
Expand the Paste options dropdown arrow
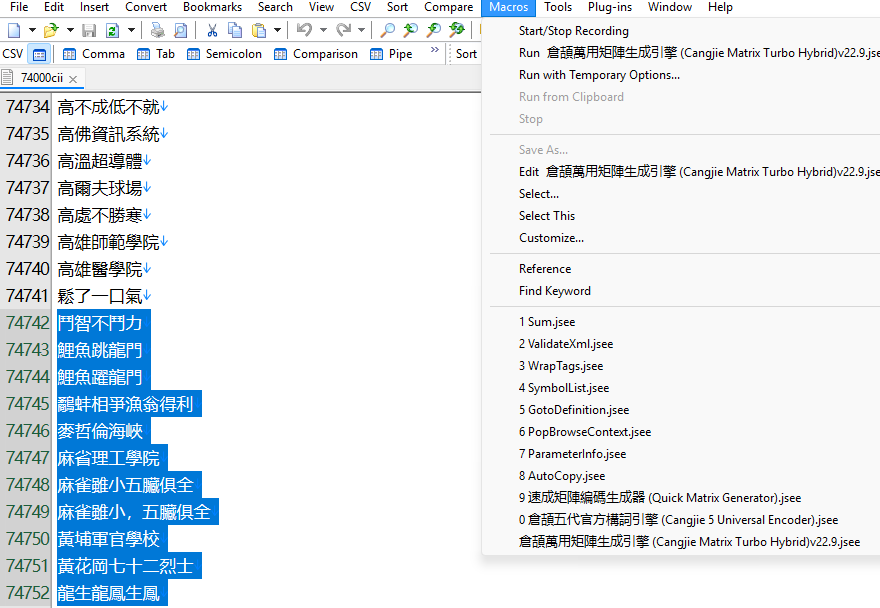pyautogui.click(x=277, y=31)
